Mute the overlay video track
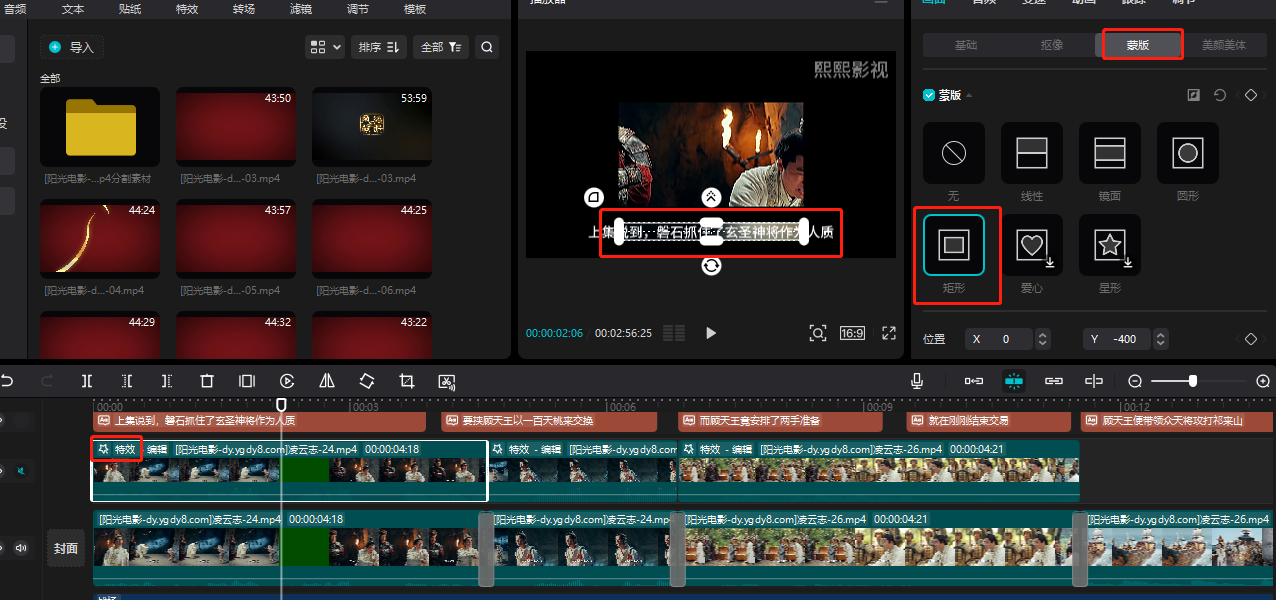The height and width of the screenshot is (600, 1276). 21,470
